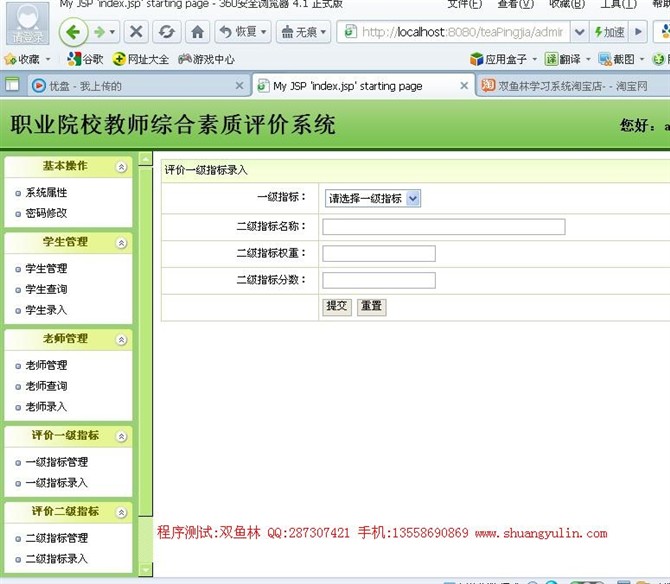Image resolution: width=670 pixels, height=584 pixels.
Task: Switch to the 双鱼林学习系统淘宝店 tab
Action: coord(573,86)
